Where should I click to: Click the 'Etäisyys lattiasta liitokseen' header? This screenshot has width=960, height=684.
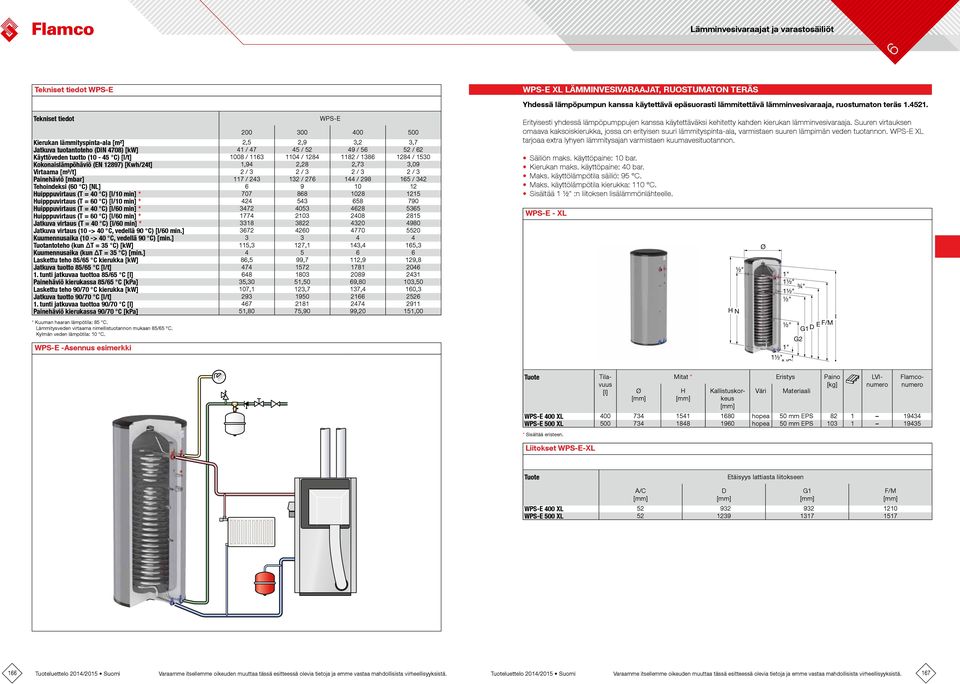(x=765, y=476)
